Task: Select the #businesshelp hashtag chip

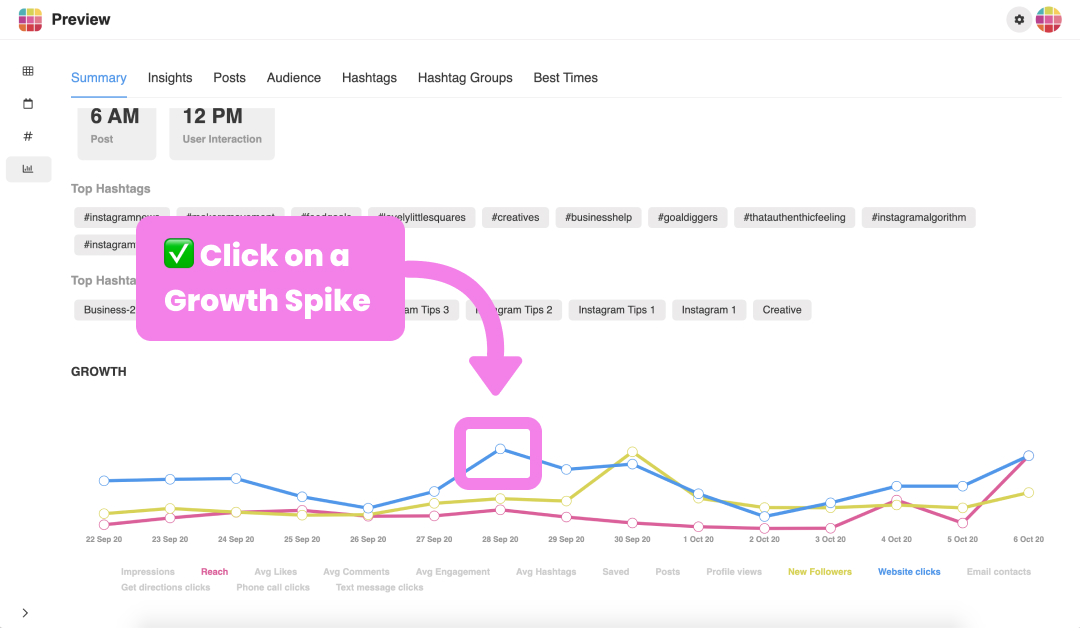Action: (x=599, y=218)
